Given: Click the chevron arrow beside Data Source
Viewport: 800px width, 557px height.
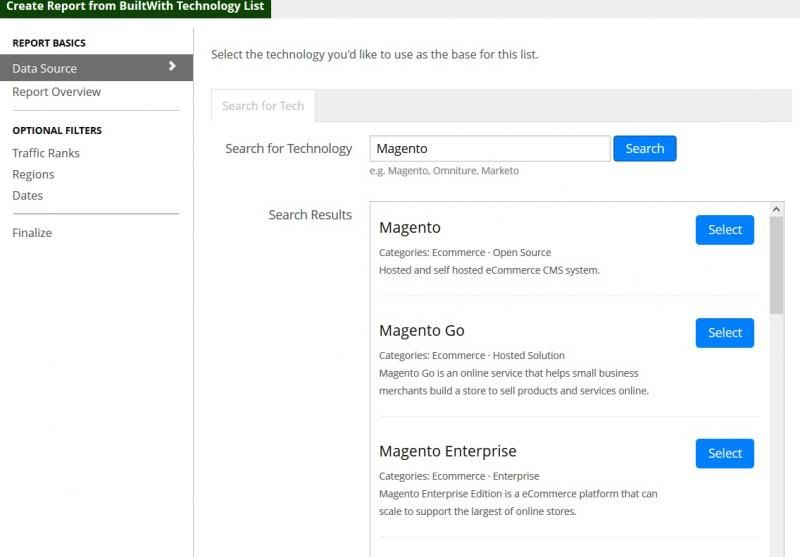Looking at the screenshot, I should point(172,66).
